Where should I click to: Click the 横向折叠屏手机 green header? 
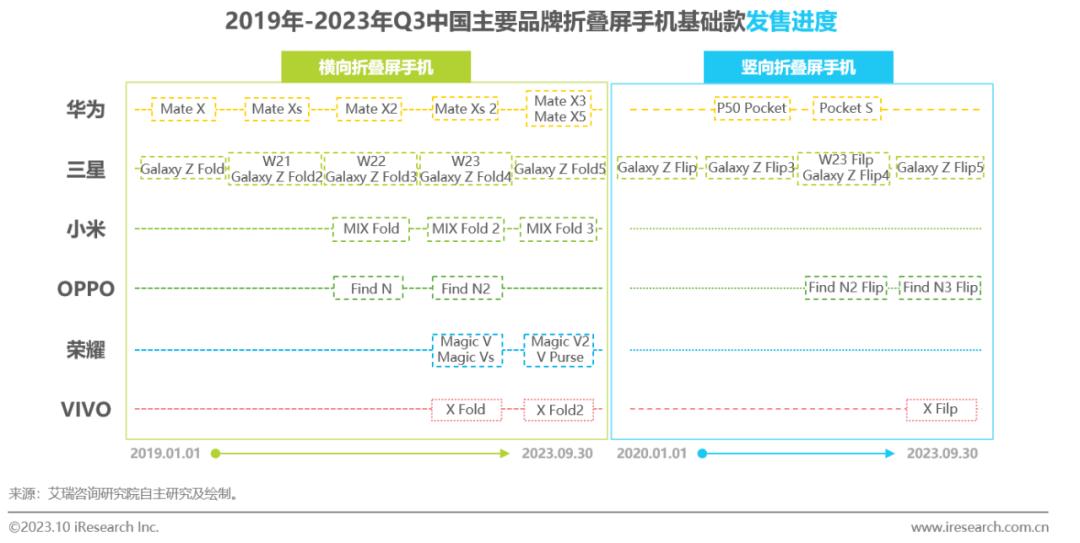[x=375, y=67]
